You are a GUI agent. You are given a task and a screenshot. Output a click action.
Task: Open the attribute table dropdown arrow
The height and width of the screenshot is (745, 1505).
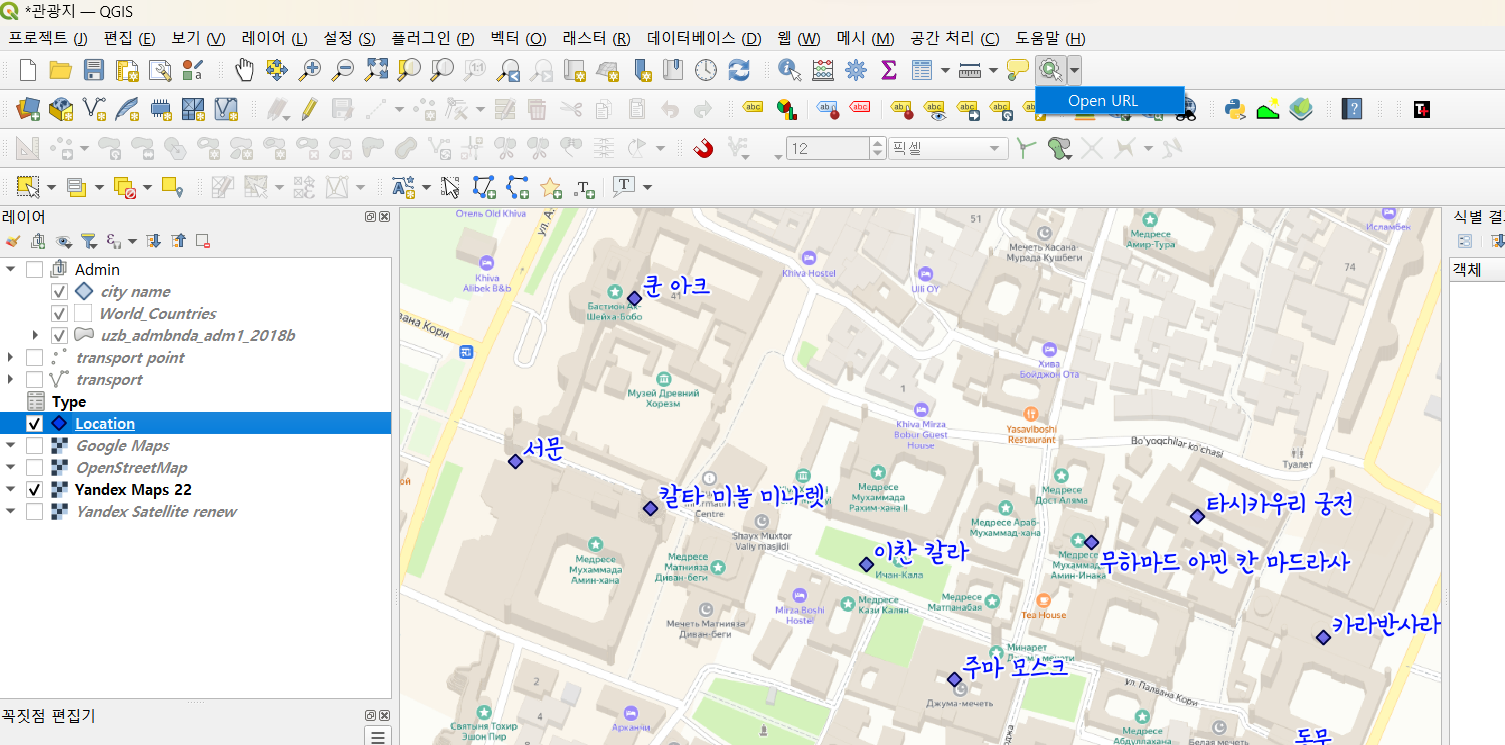pos(945,70)
